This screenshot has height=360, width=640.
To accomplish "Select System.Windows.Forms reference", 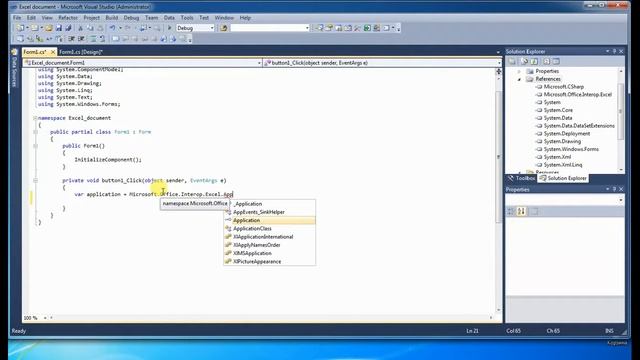I will pos(571,149).
